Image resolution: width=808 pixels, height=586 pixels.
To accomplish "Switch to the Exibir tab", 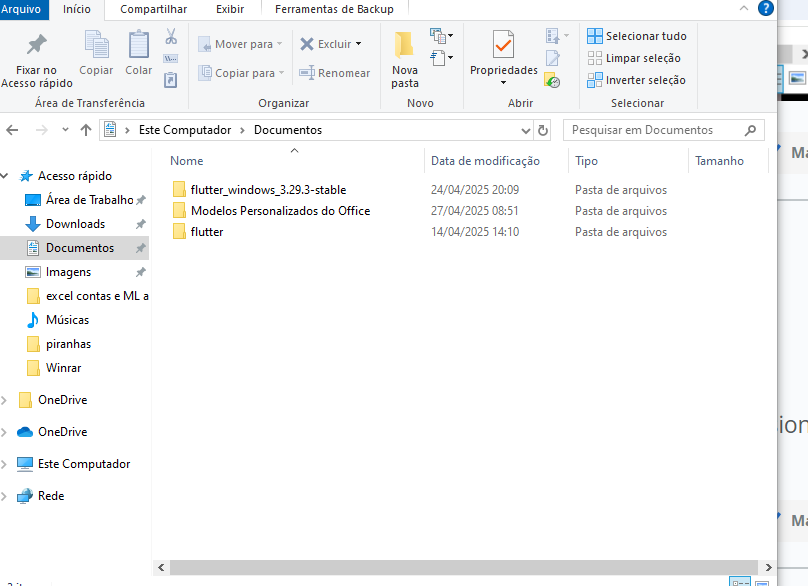I will point(230,9).
